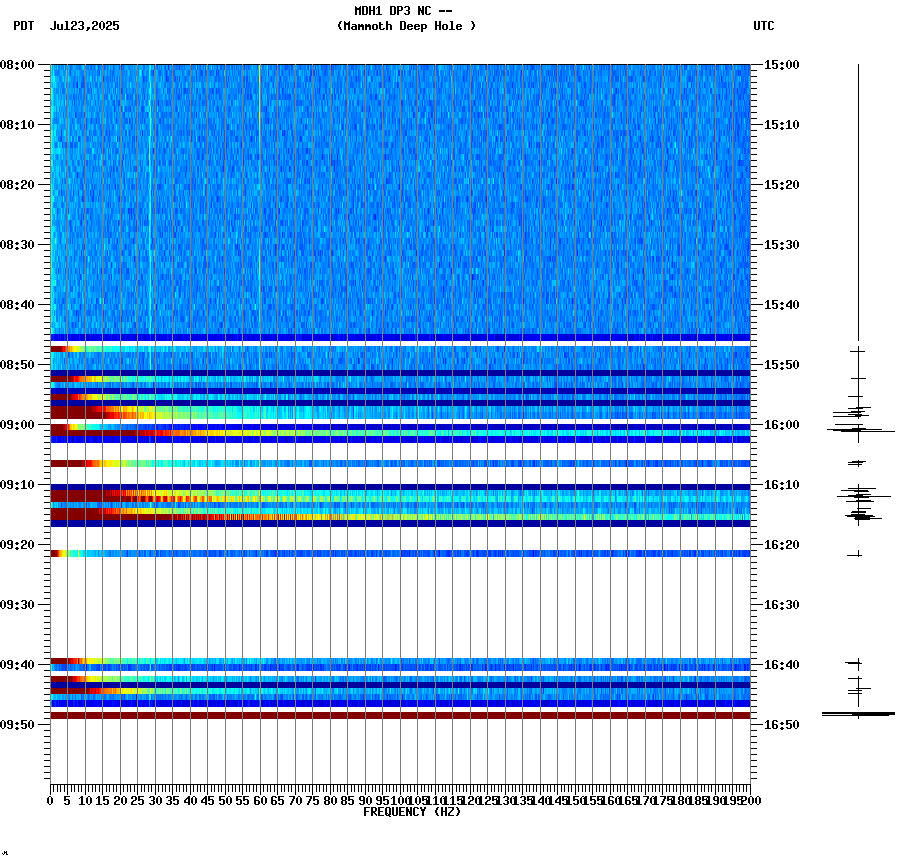Click the 0 Hz frequency tick label
This screenshot has width=902, height=864.
pos(47,799)
